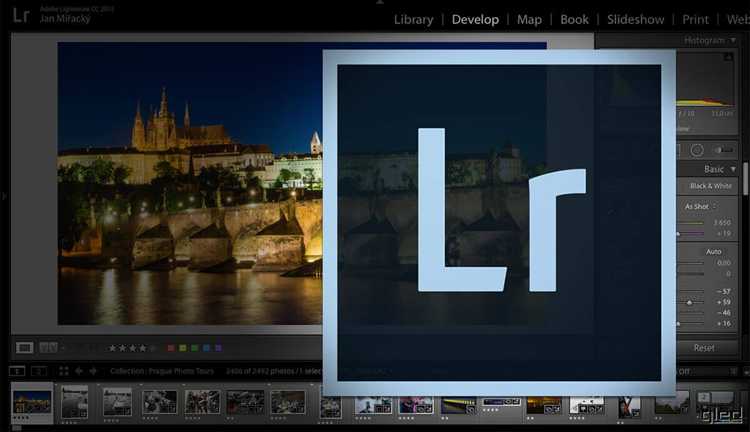
Task: Select the Radial Filter circle tool
Action: point(697,150)
